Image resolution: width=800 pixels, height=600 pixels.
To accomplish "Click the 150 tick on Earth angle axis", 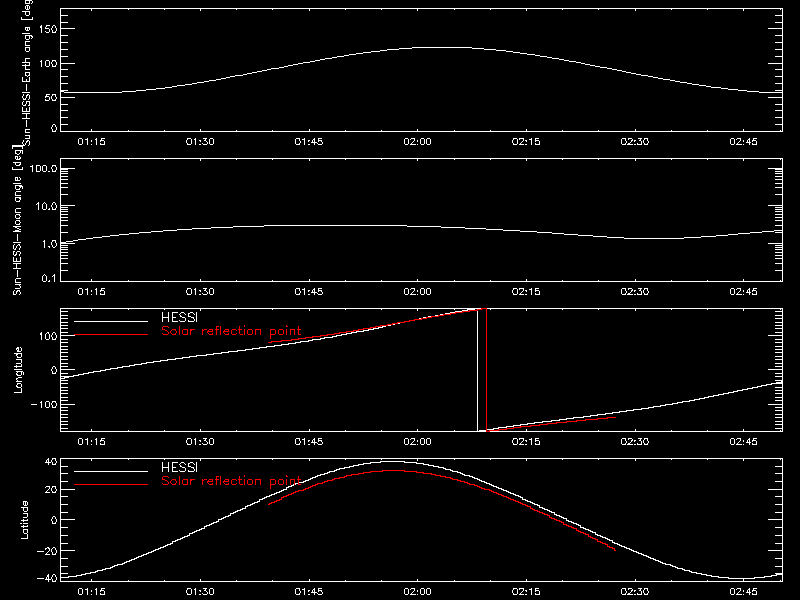I will point(48,29).
